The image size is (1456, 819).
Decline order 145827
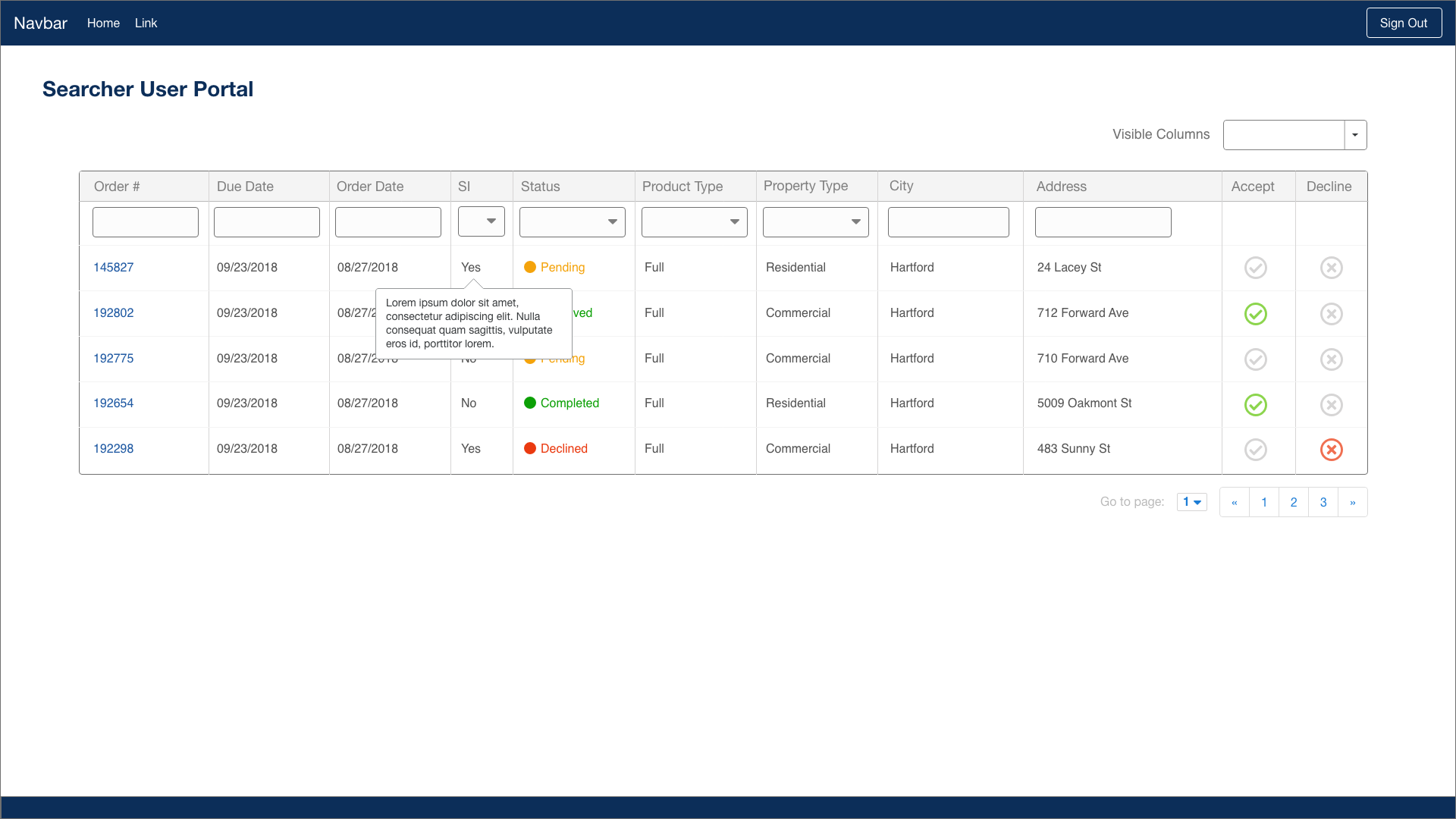tap(1332, 268)
